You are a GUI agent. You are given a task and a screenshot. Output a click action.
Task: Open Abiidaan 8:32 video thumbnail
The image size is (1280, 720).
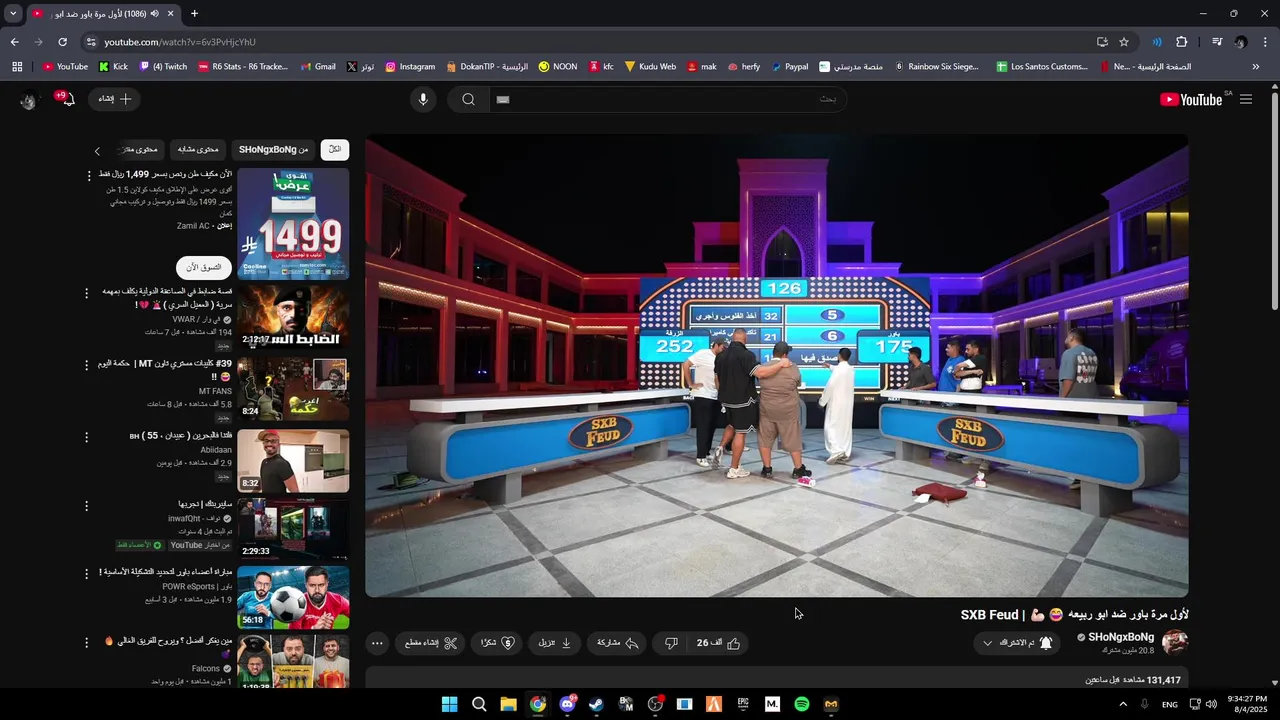tap(293, 460)
